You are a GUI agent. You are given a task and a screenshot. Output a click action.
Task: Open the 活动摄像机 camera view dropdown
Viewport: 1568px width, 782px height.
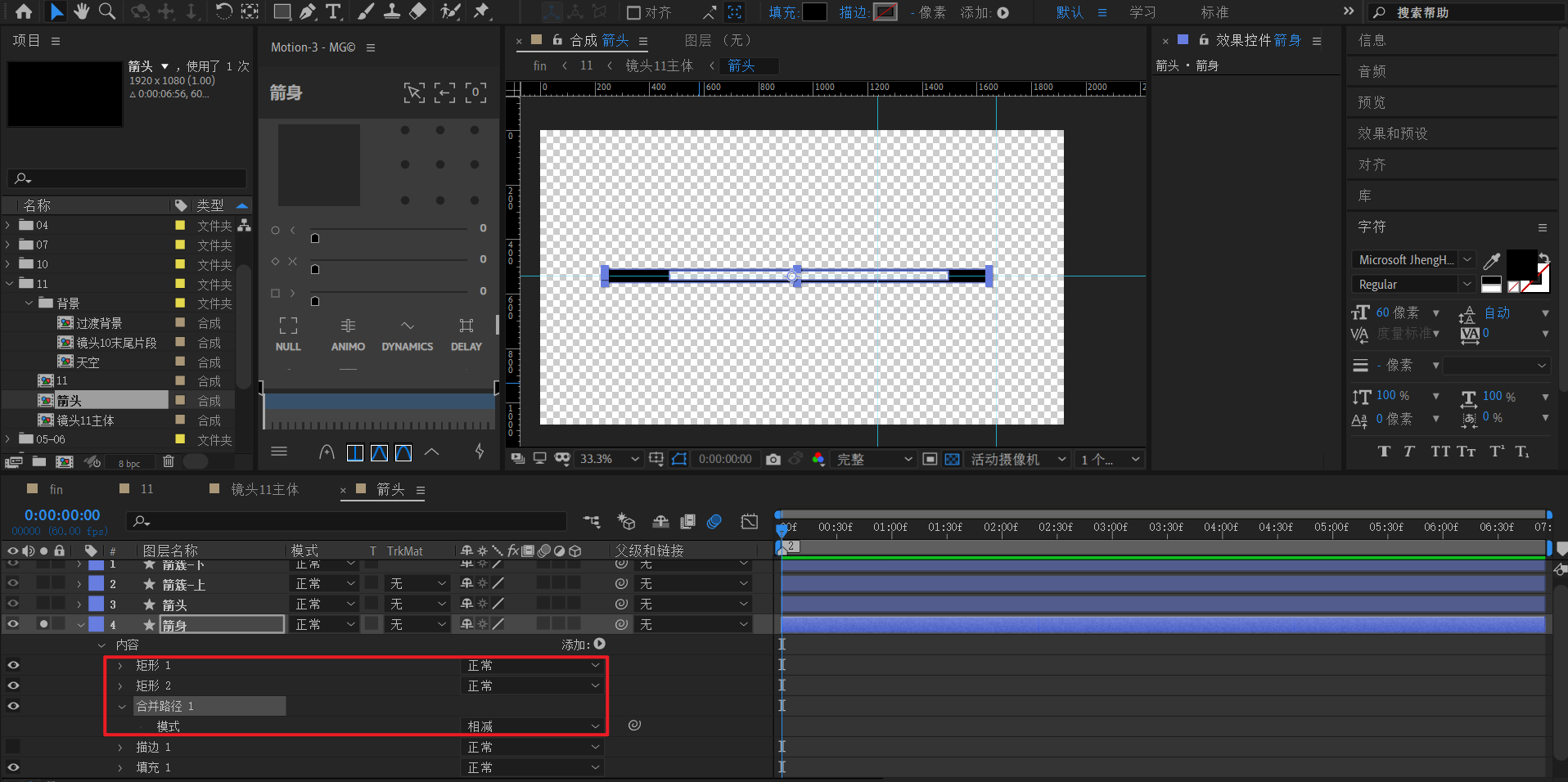(x=1018, y=460)
